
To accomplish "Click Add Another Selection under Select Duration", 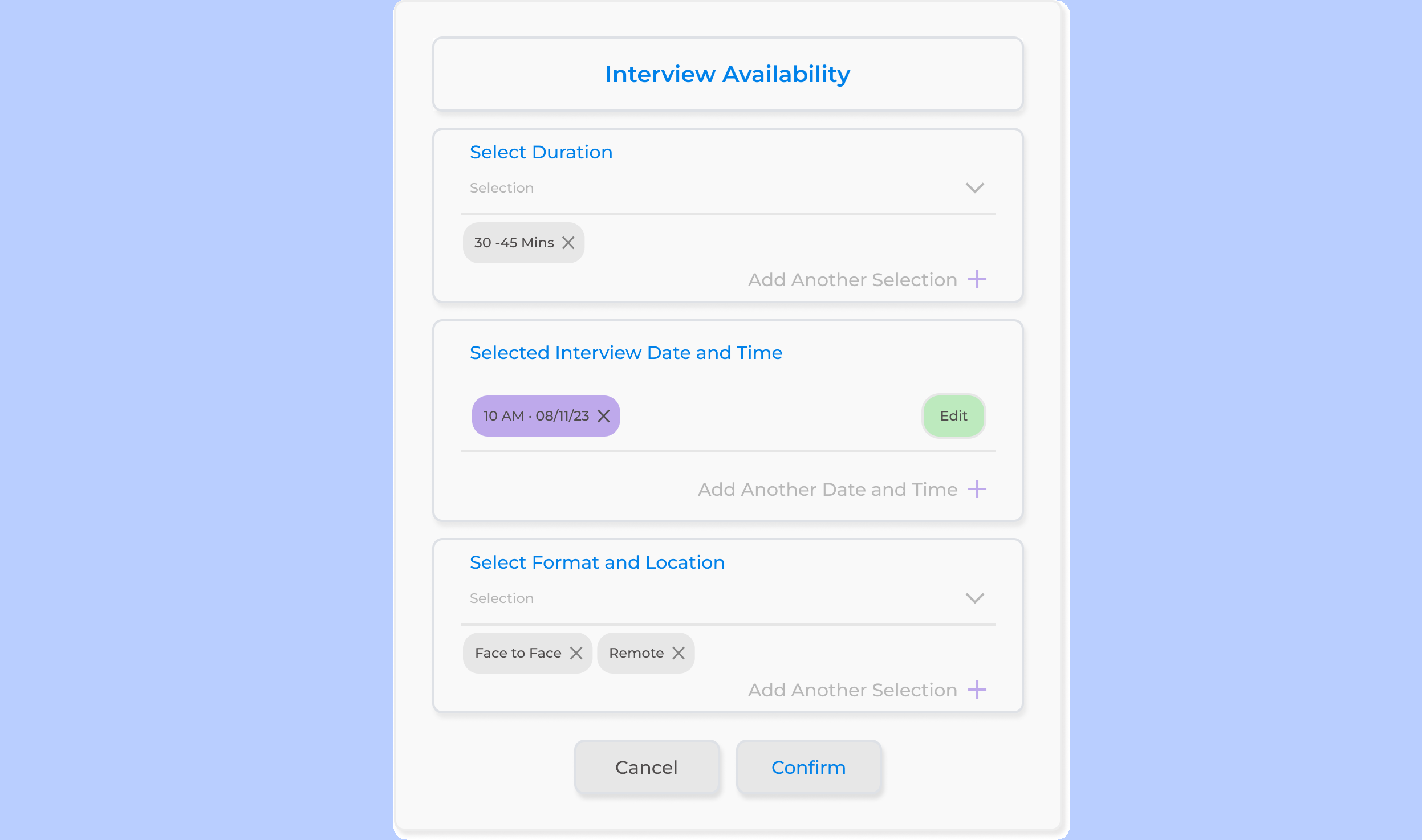I will (852, 280).
